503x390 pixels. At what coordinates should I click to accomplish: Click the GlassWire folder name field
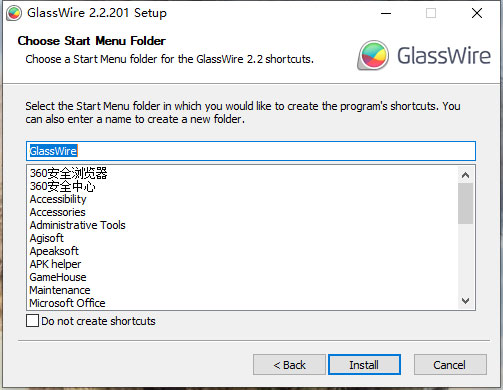click(x=251, y=151)
